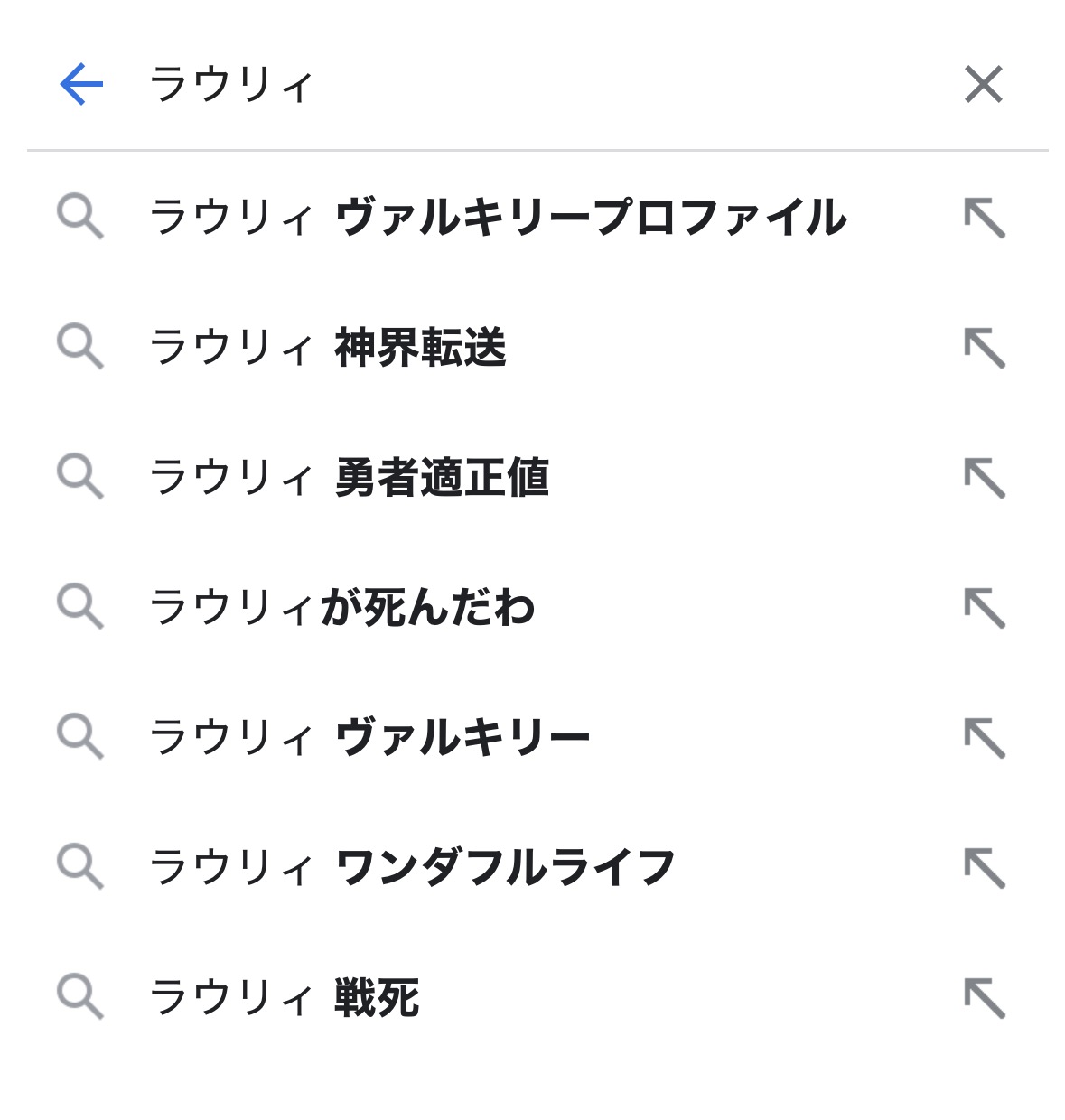Viewport: 1065px width, 1120px height.
Task: Tap the arrow icon beside 勇者適正値
Action: pos(984,478)
